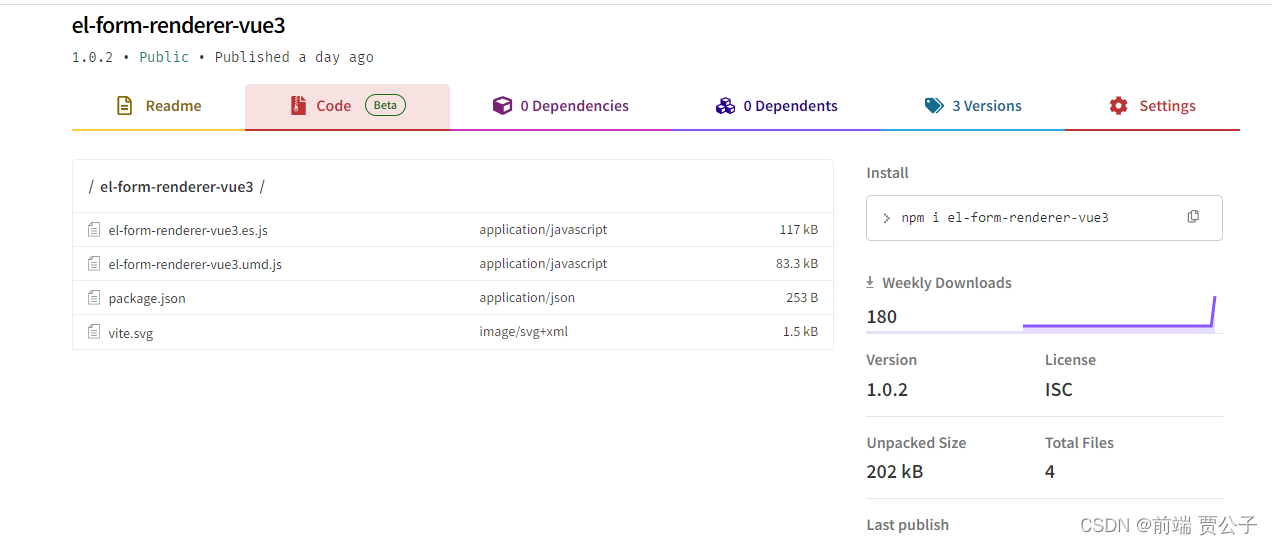Click the 180 weekly downloads value
This screenshot has height=545, width=1272.
(882, 317)
